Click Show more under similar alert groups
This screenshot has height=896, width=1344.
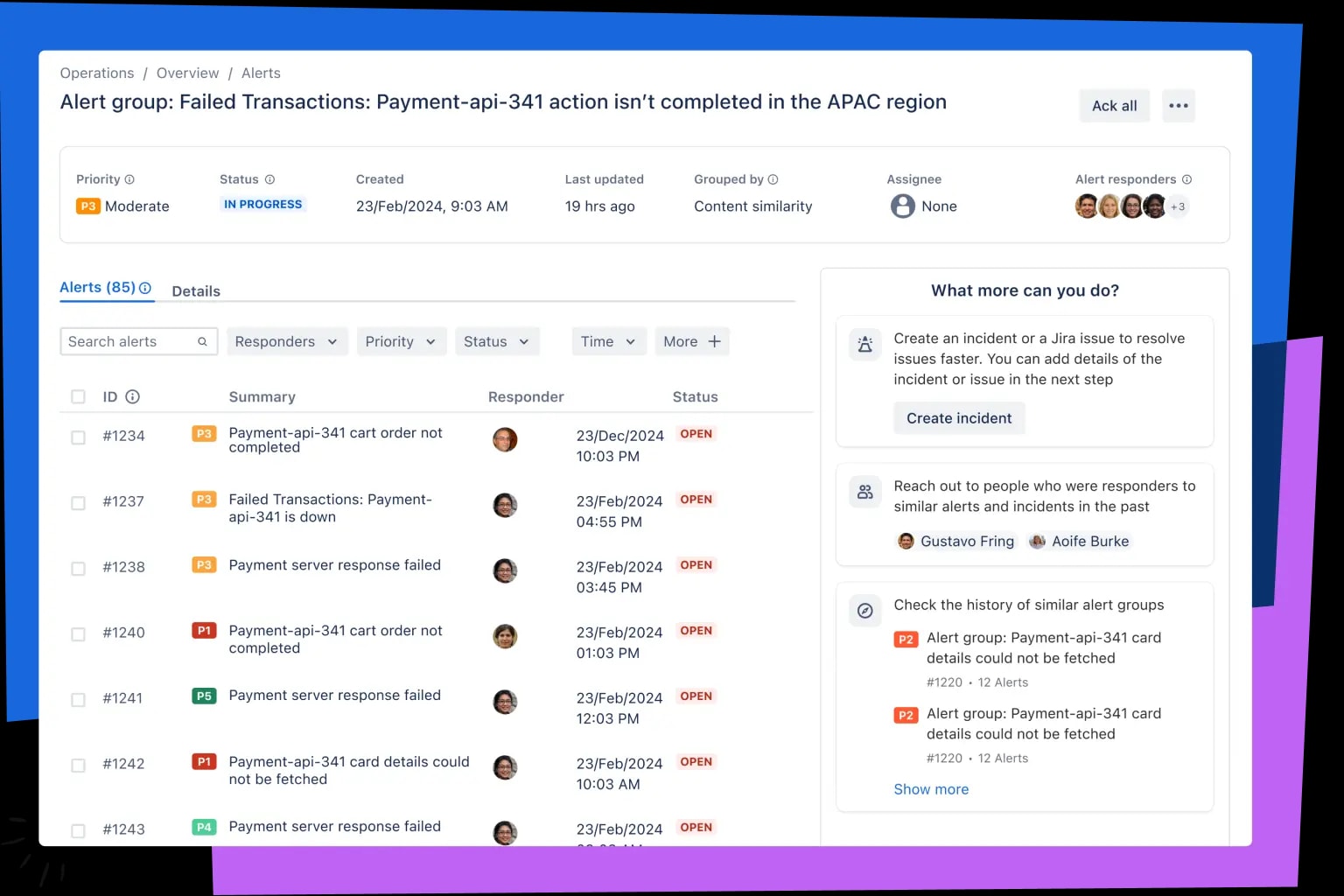pyautogui.click(x=931, y=789)
